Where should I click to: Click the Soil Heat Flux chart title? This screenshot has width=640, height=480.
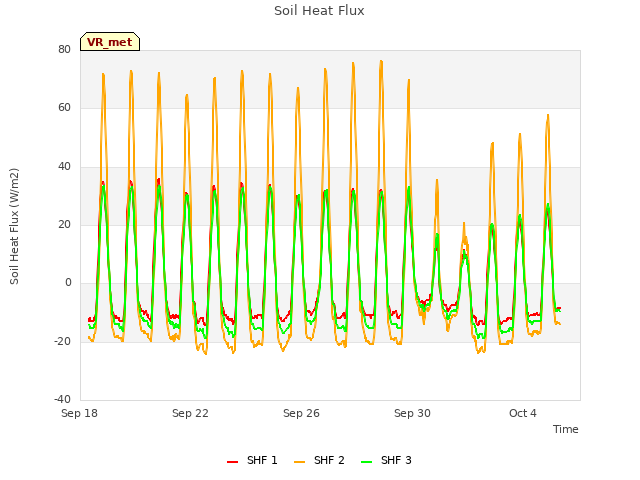pos(319,11)
